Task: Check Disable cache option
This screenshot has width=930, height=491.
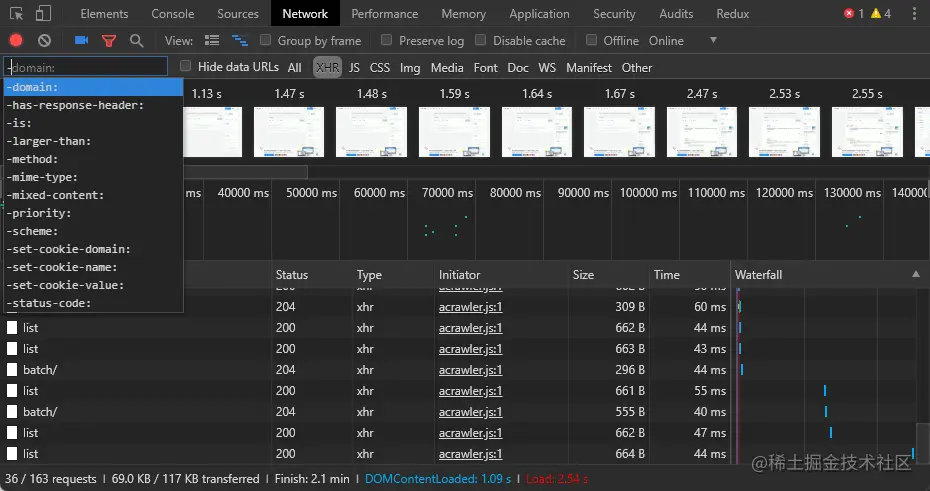Action: coord(480,40)
